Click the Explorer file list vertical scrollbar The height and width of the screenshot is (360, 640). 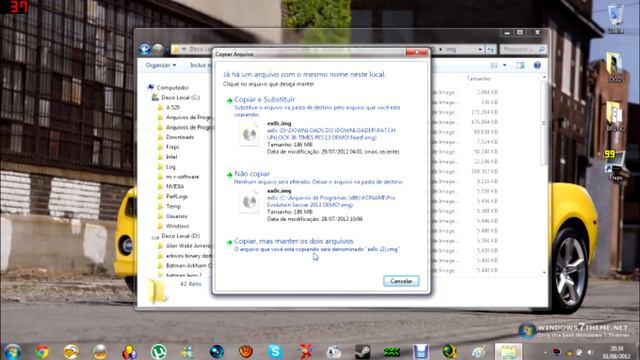point(544,122)
